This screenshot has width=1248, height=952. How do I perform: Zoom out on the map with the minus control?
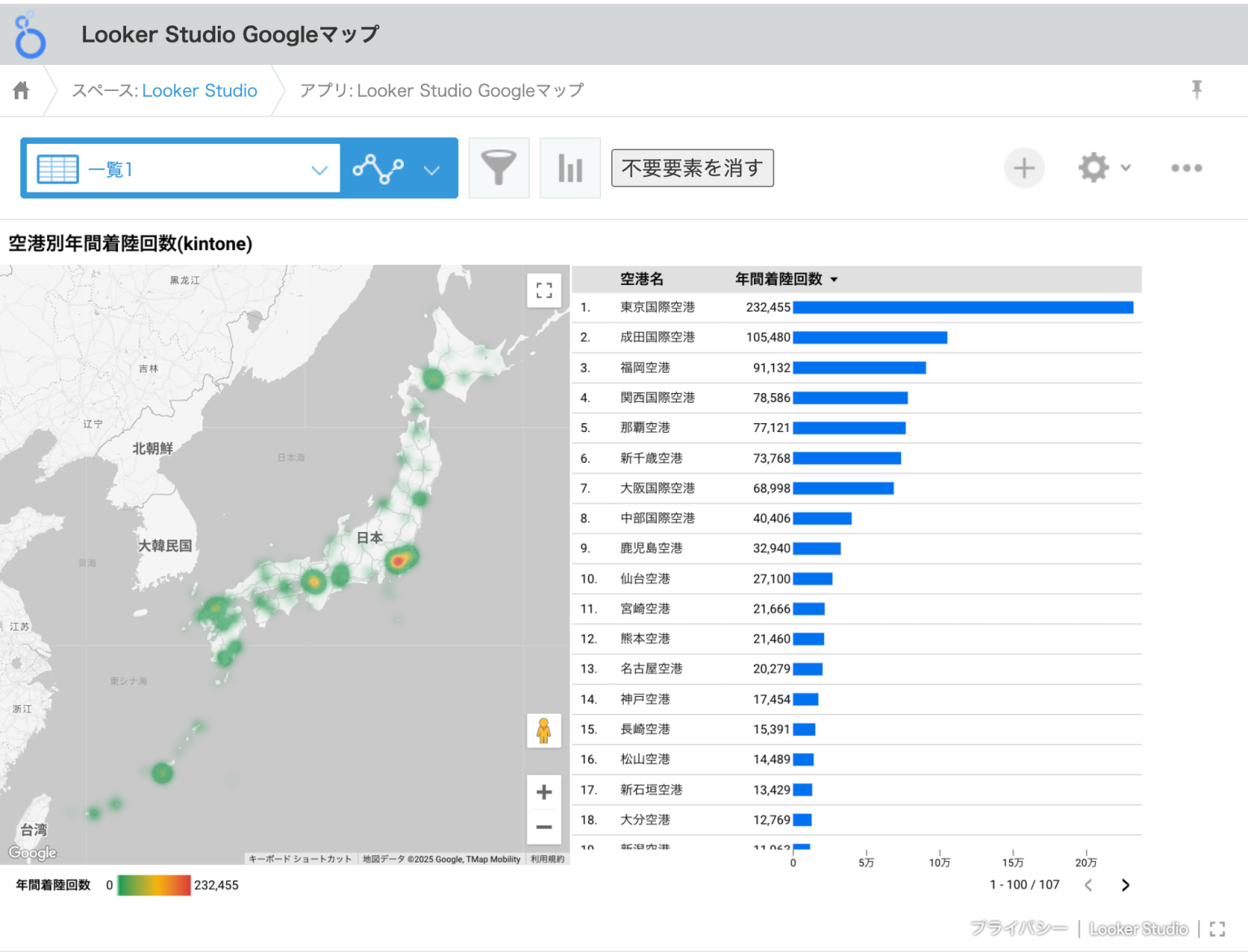tap(544, 827)
